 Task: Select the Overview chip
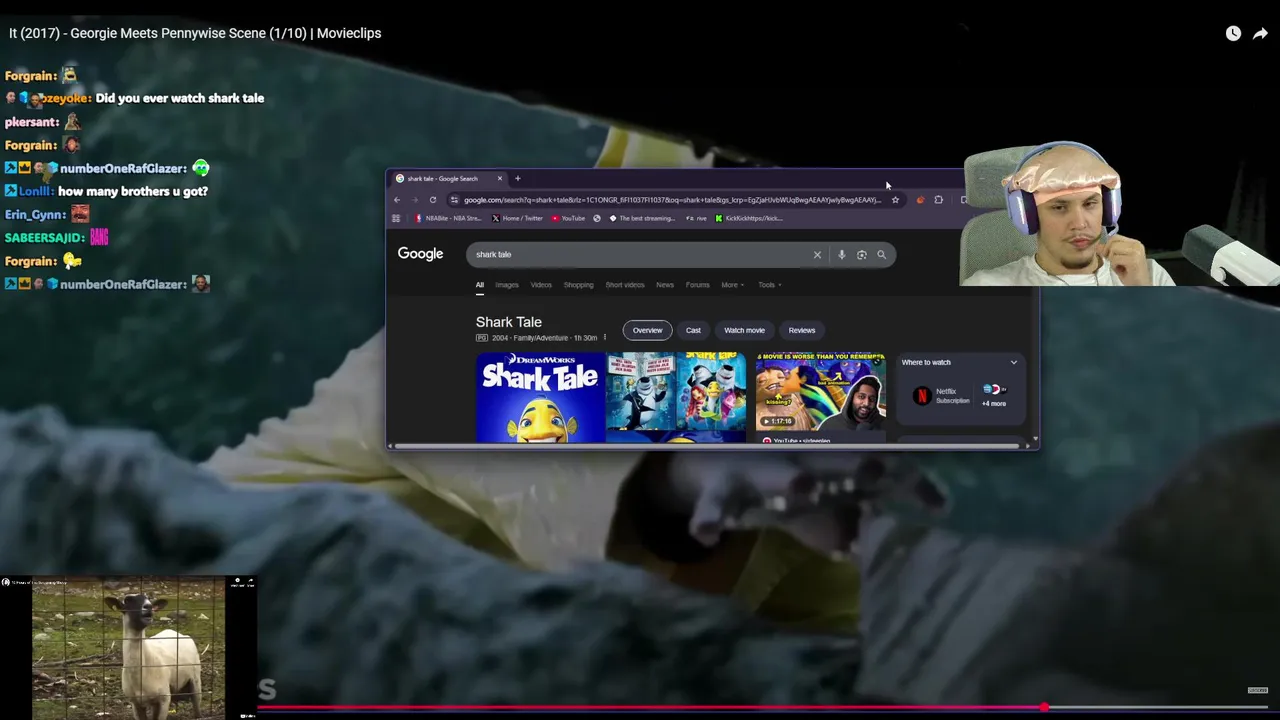click(647, 330)
